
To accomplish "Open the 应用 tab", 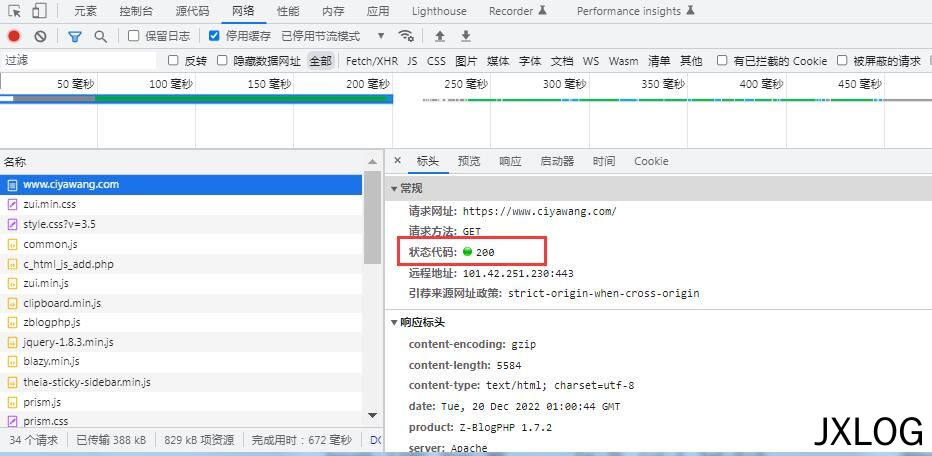I will click(x=378, y=11).
